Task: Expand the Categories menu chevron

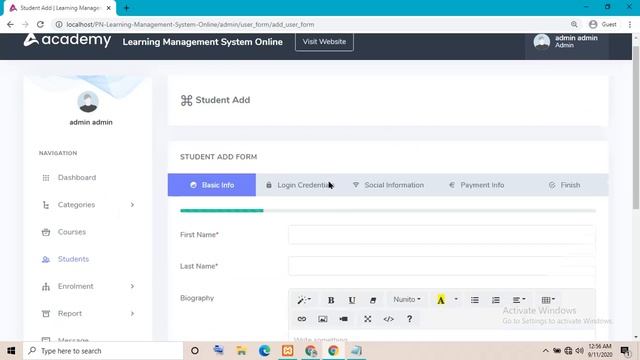Action: pos(132,204)
